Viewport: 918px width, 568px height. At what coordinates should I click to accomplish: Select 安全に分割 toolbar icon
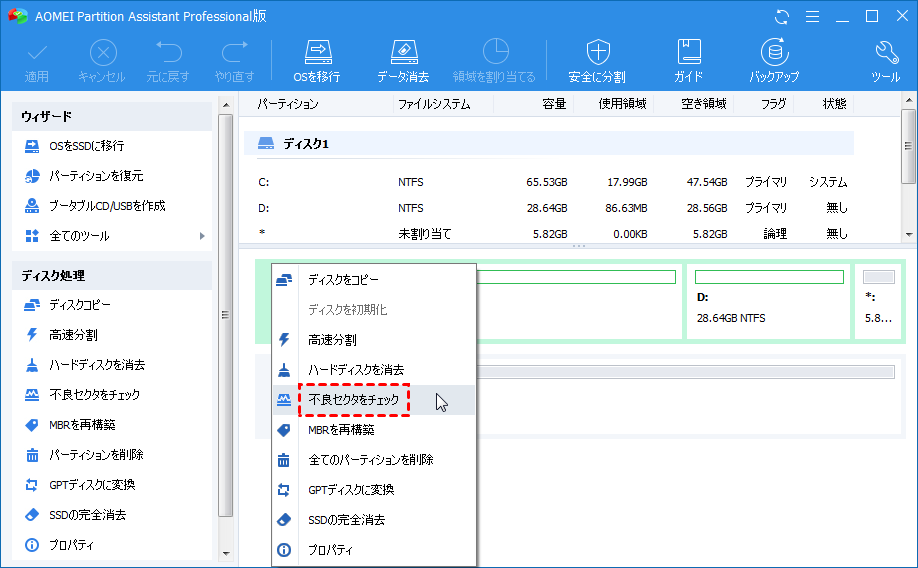[597, 61]
